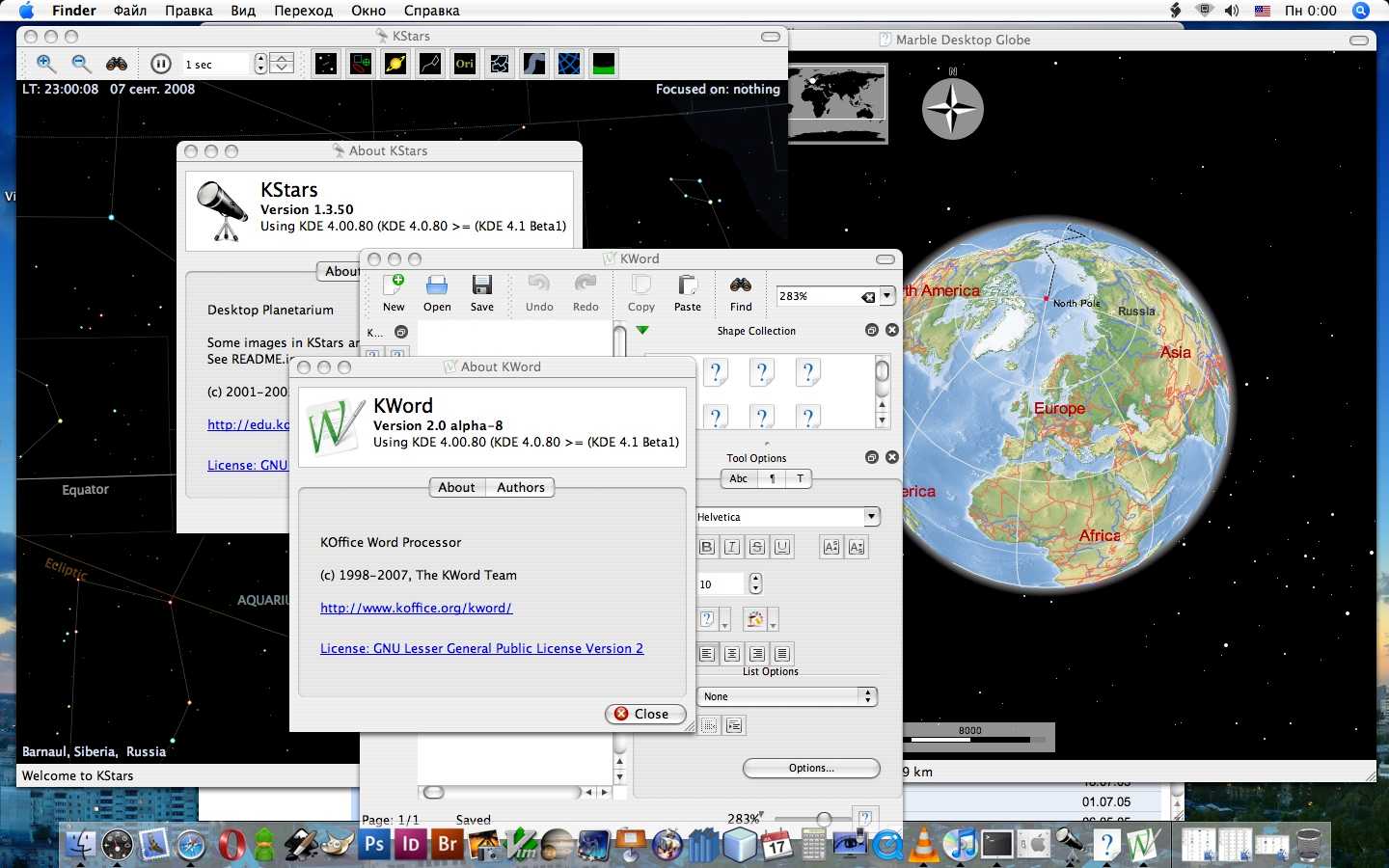Toggle Bold formatting in KWord Tool Options
Image resolution: width=1389 pixels, height=868 pixels.
click(x=707, y=547)
